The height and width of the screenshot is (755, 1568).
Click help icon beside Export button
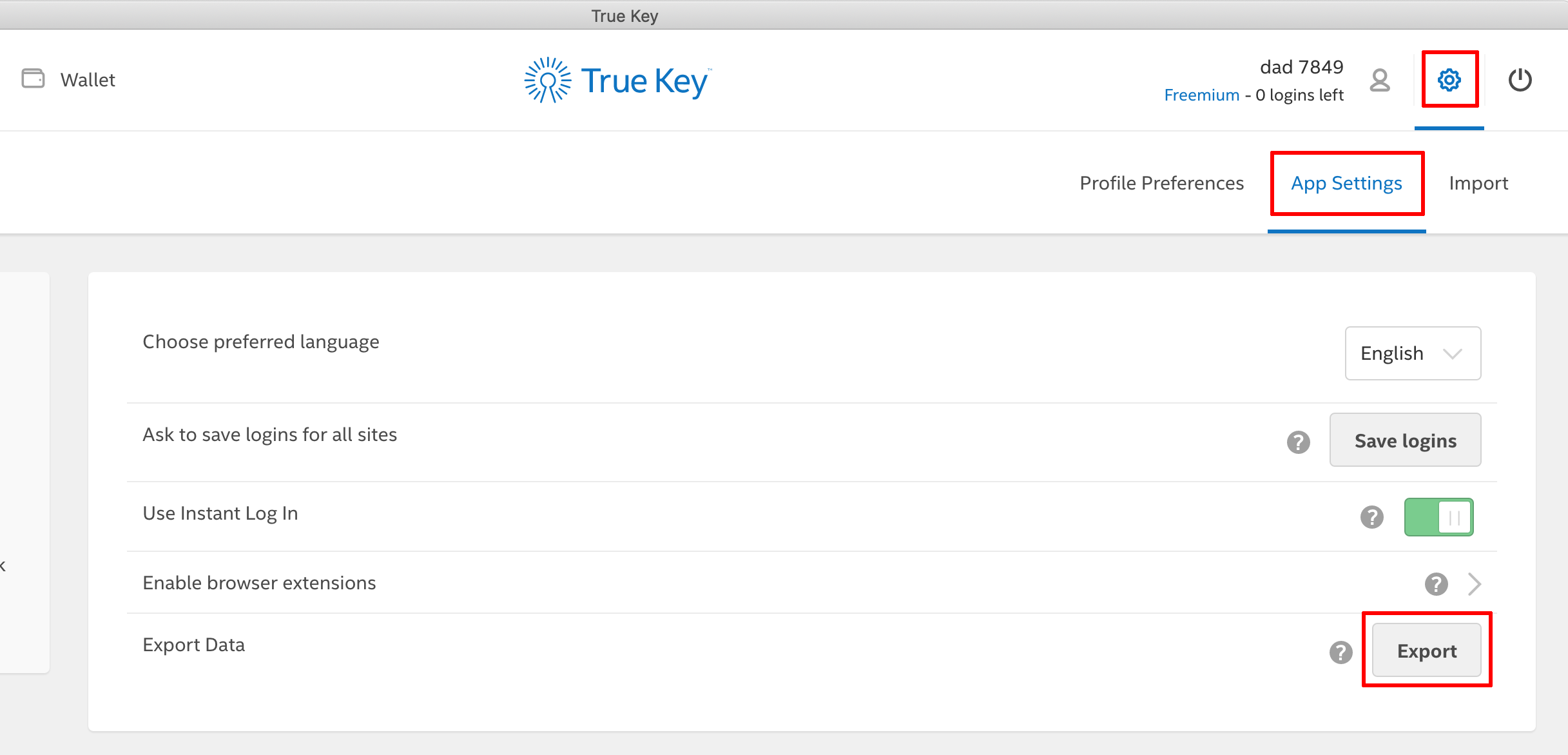coord(1341,652)
